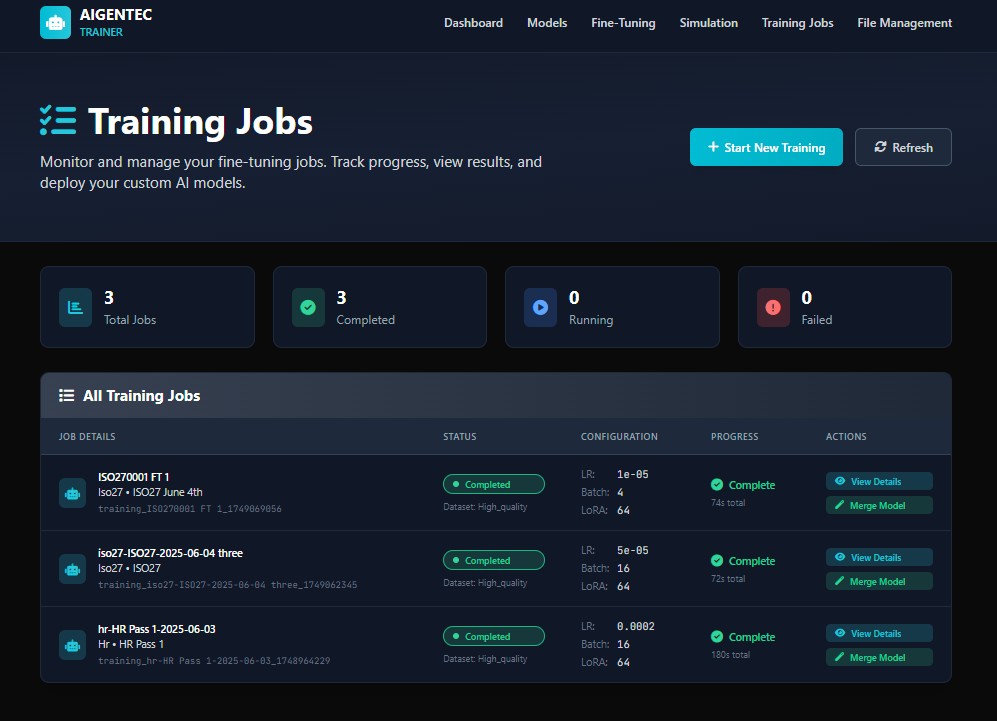The image size is (997, 721).
Task: View Details for the ISO270001 FT 1 job
Action: (878, 481)
